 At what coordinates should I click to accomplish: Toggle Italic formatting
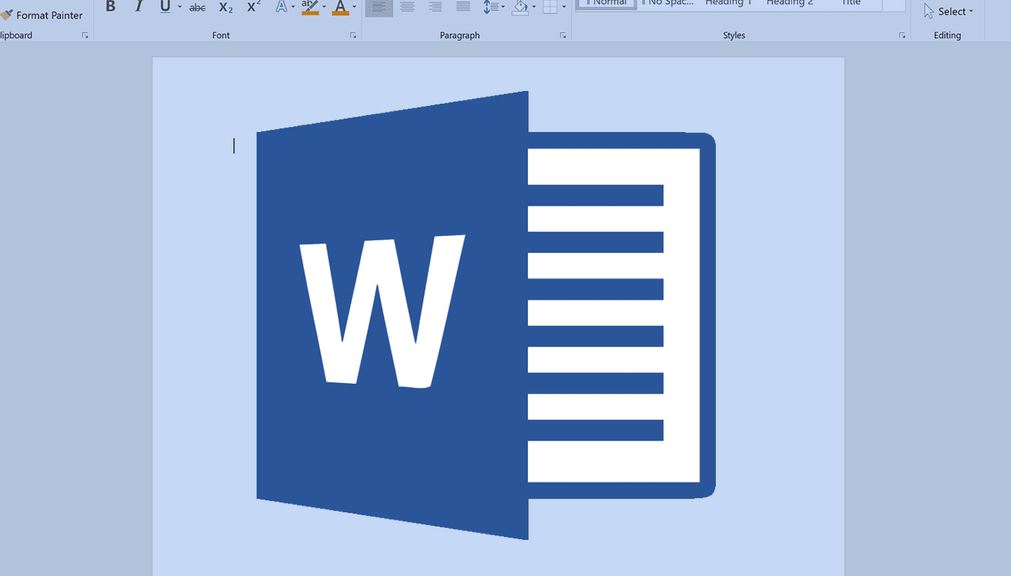[x=137, y=6]
